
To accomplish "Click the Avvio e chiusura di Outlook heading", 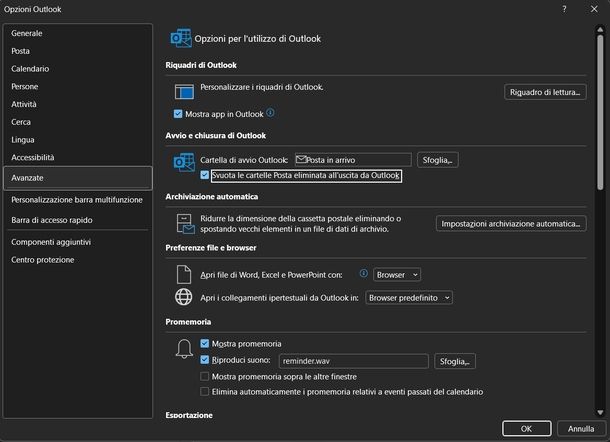I will pos(216,135).
